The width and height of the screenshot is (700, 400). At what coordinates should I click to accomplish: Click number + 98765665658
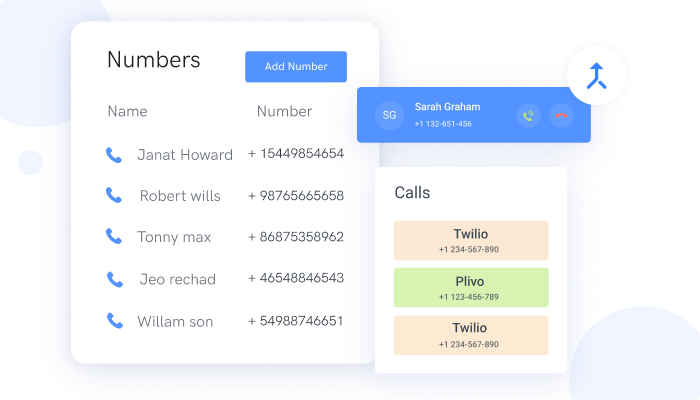tap(296, 196)
